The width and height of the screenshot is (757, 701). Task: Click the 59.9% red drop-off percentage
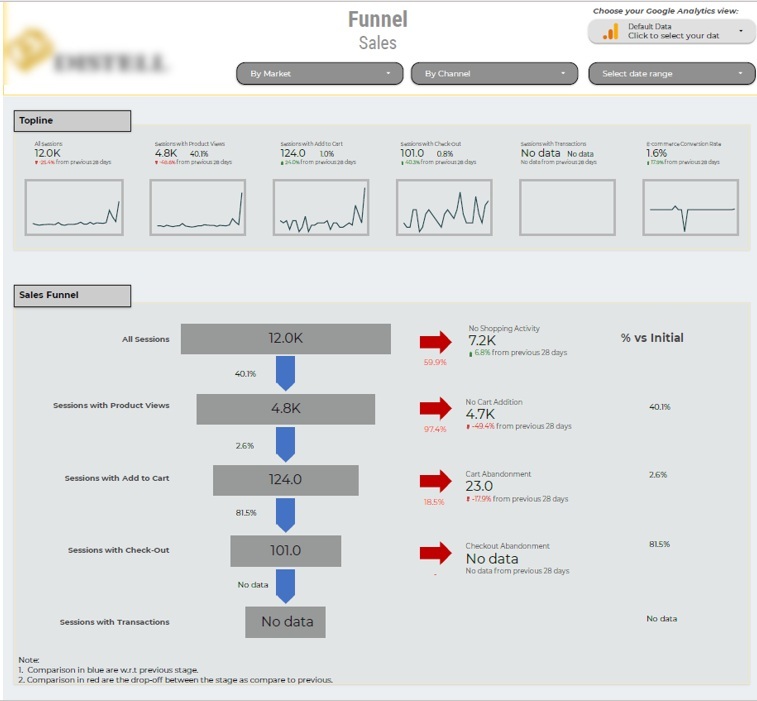coord(435,362)
